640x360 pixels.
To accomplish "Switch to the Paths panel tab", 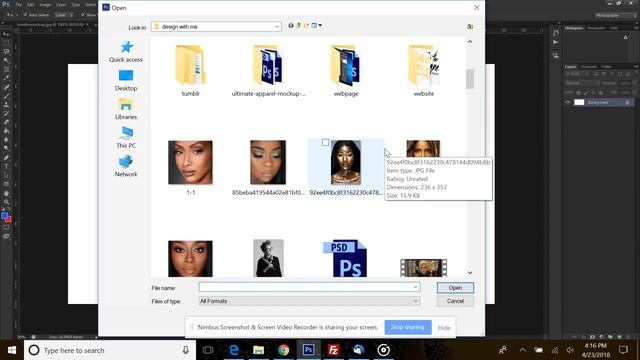I will [606, 67].
